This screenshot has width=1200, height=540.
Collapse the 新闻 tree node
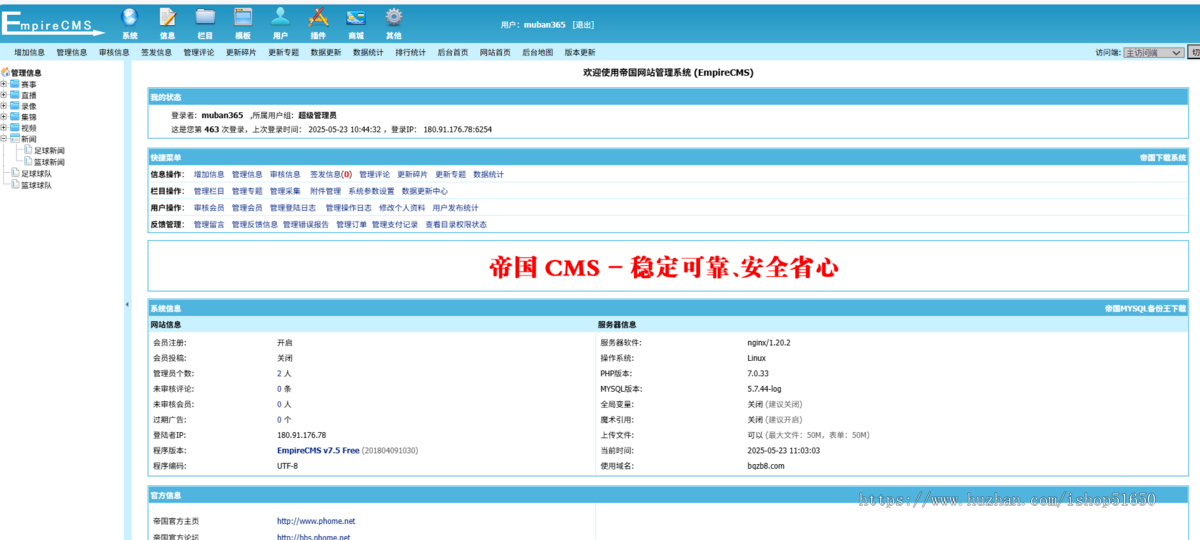point(4,139)
